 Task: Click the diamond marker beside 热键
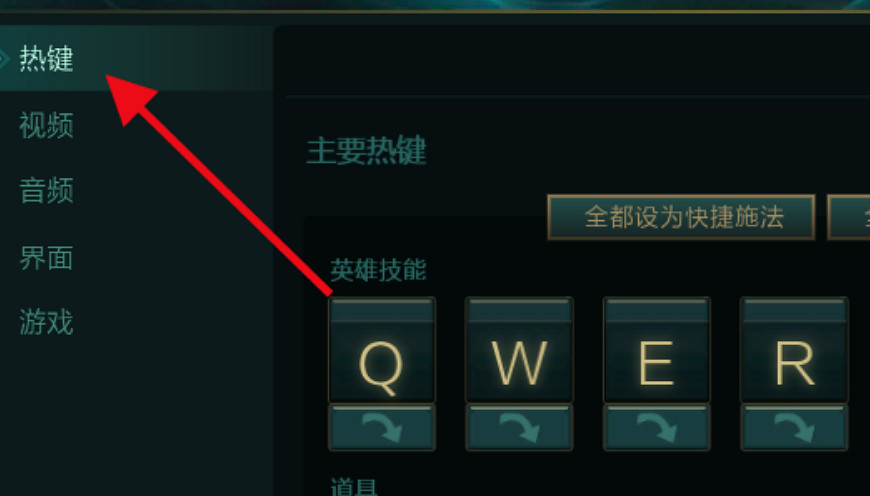tap(3, 58)
